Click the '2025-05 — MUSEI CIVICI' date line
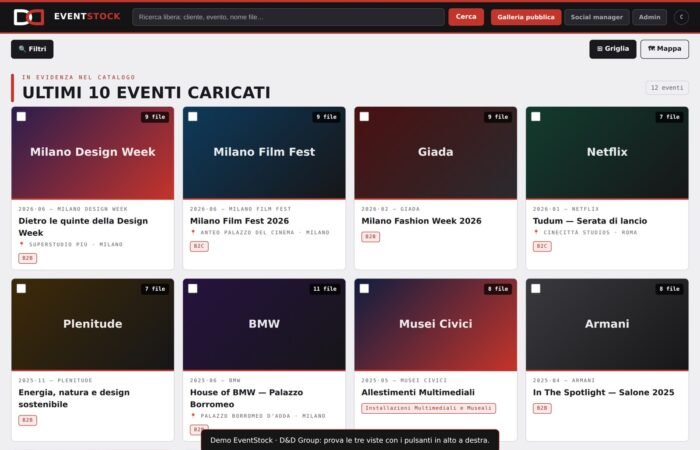700x450 pixels. [404, 380]
